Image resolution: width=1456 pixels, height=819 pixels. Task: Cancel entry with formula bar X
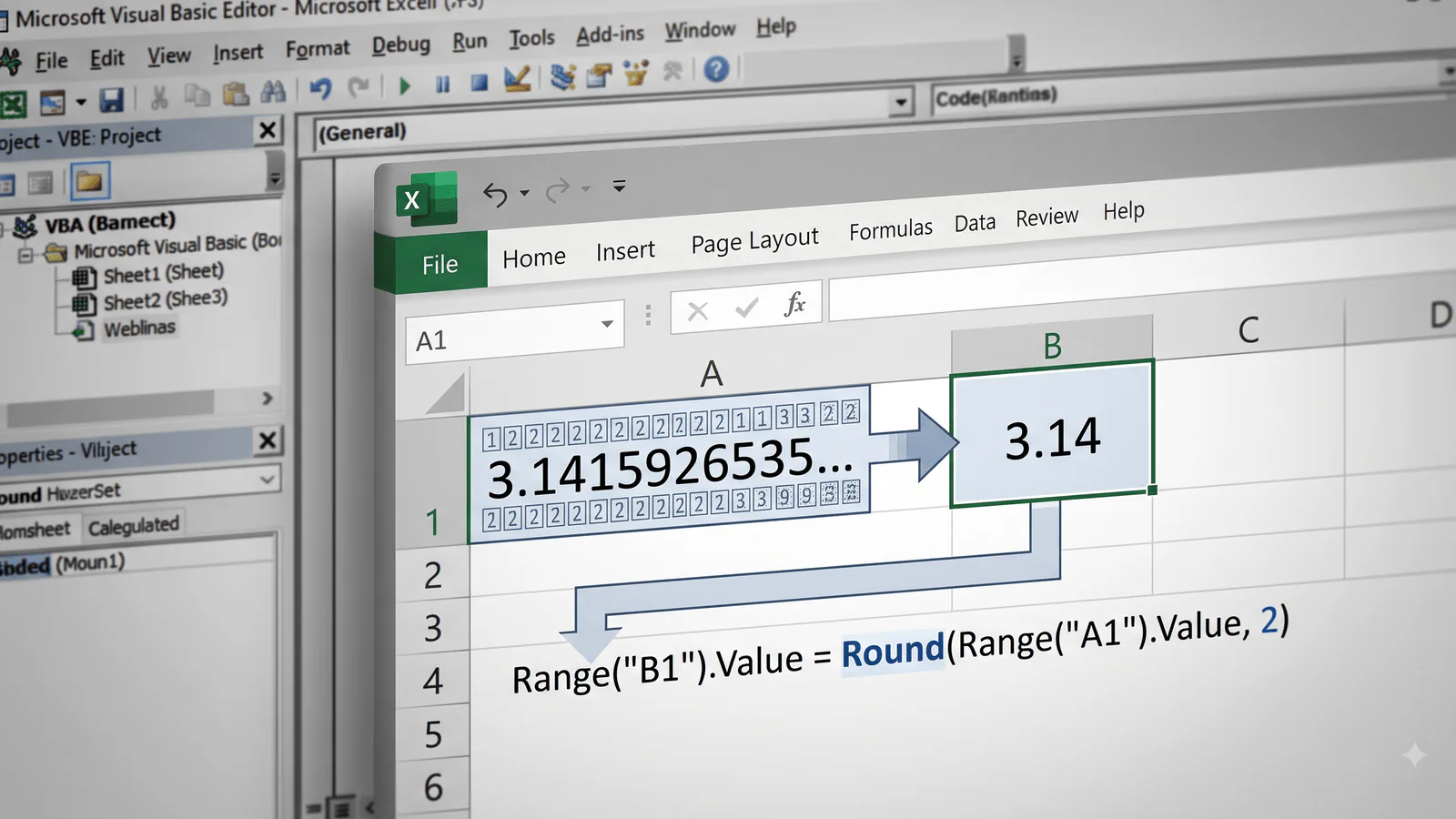click(x=698, y=311)
